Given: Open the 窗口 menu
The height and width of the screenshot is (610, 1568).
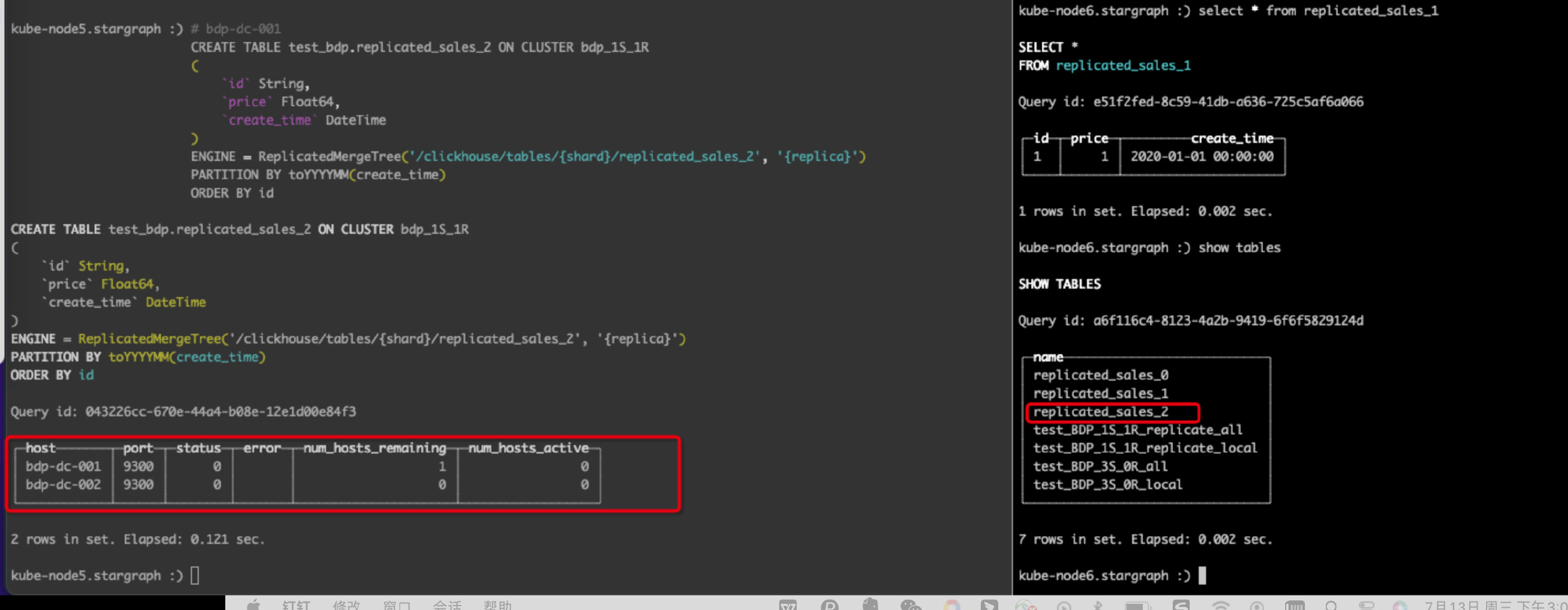Looking at the screenshot, I should pos(397,605).
